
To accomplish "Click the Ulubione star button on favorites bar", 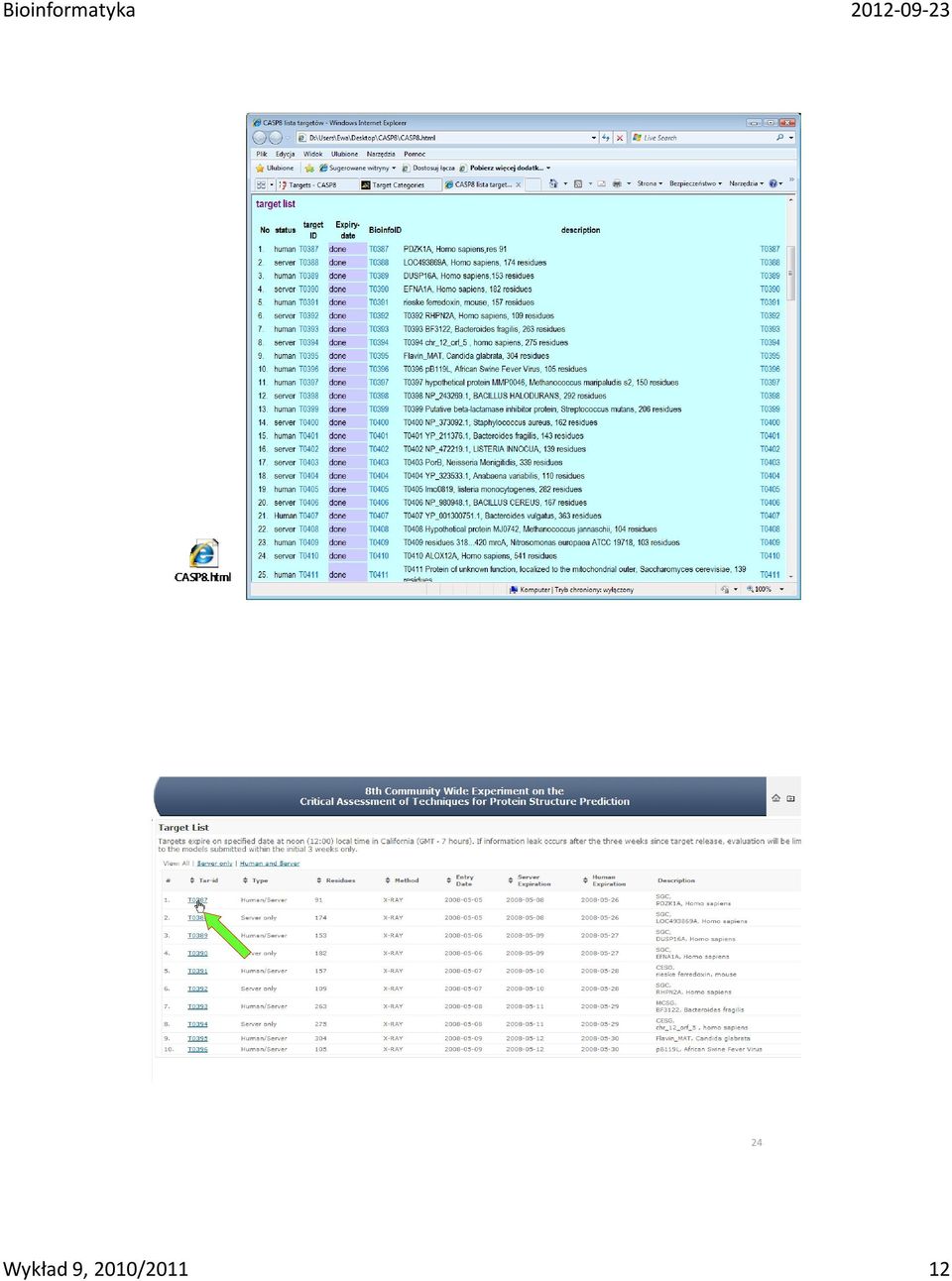I will coord(275,169).
